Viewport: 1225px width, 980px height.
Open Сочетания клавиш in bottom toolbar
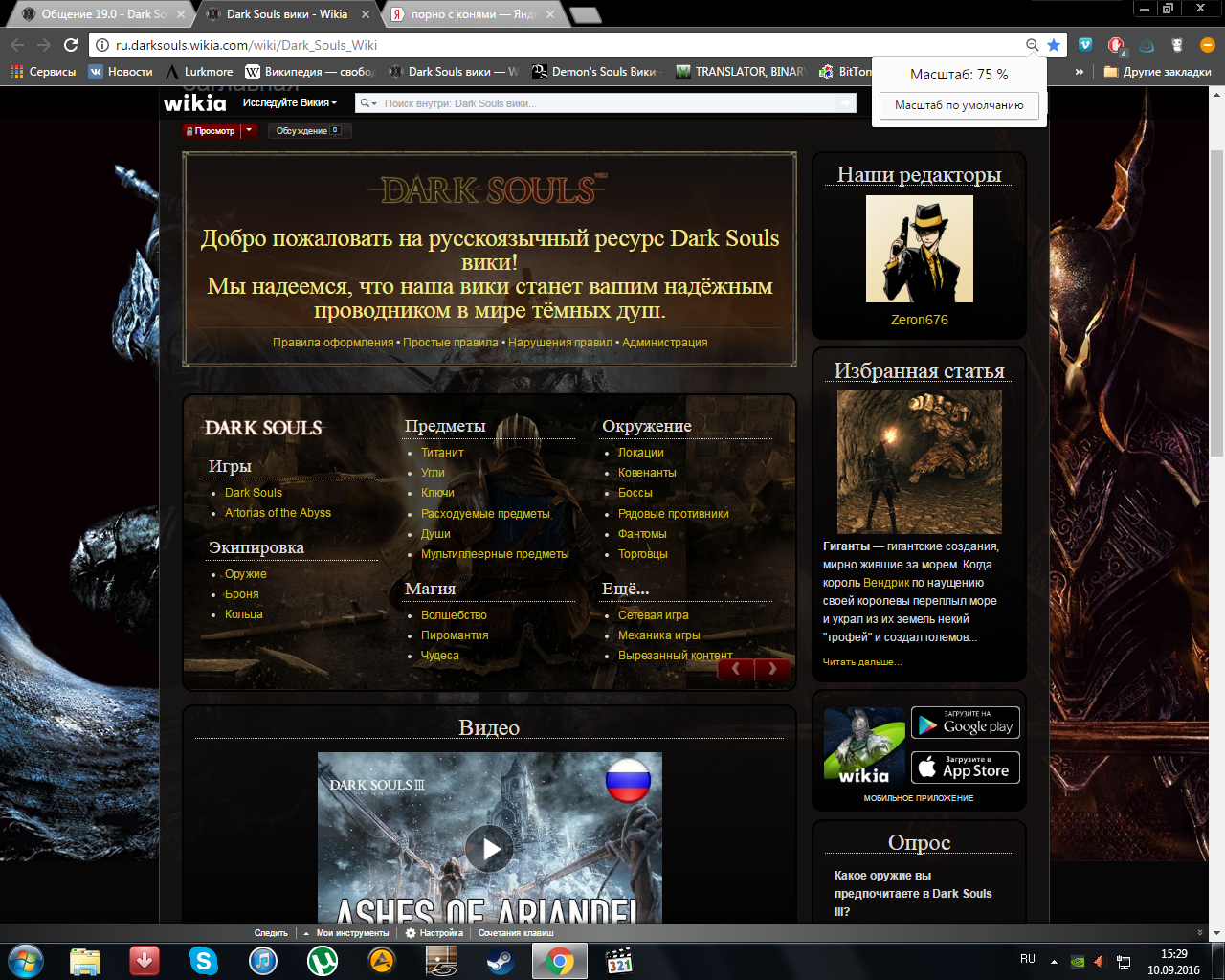pos(516,933)
